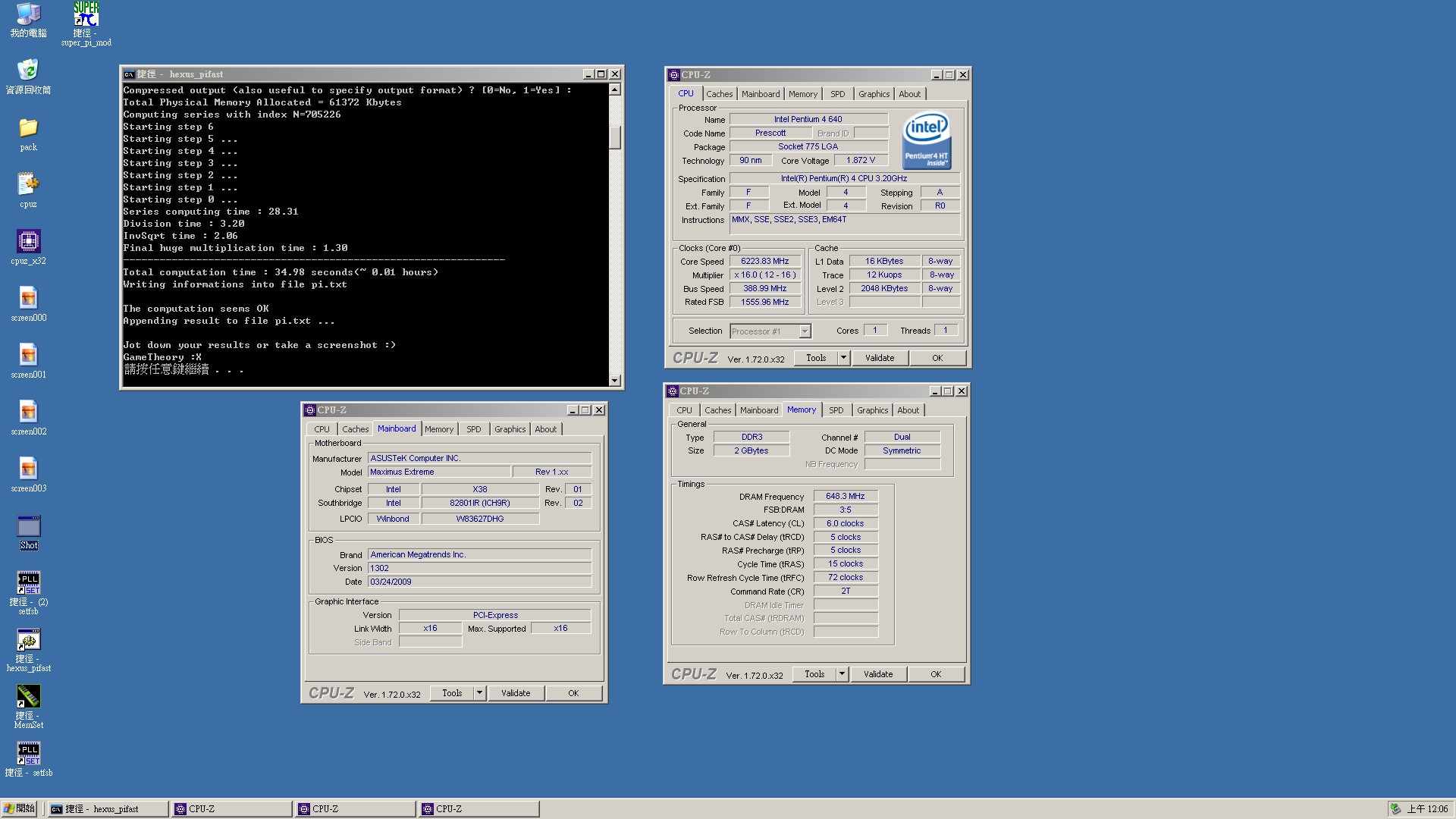This screenshot has height=819, width=1456.
Task: Click console scrollbar down arrow
Action: click(615, 381)
